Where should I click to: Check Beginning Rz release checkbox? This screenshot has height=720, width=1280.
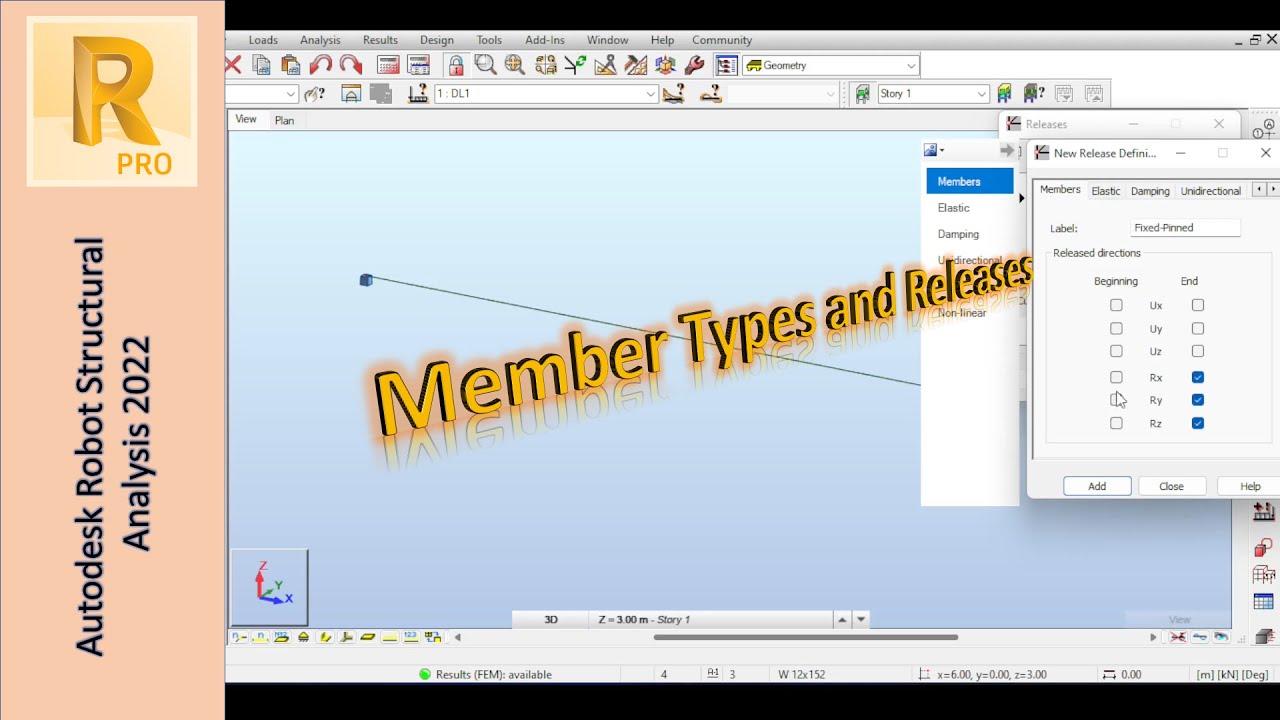1116,423
